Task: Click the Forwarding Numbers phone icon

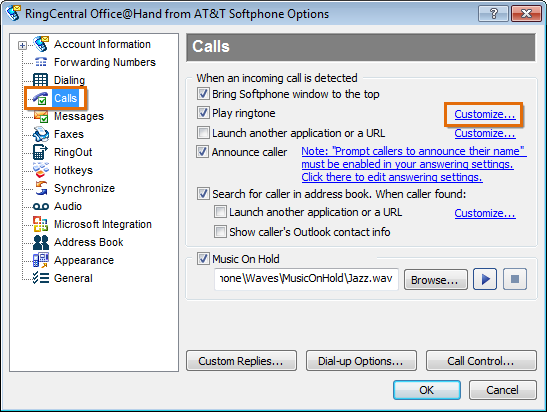Action: click(41, 62)
